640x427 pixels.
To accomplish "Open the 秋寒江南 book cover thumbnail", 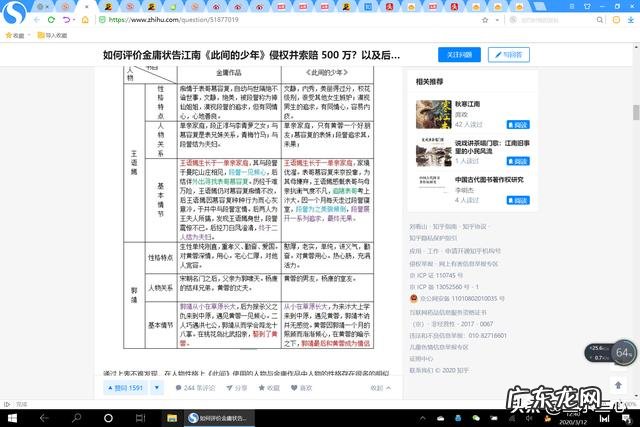I will 433,115.
